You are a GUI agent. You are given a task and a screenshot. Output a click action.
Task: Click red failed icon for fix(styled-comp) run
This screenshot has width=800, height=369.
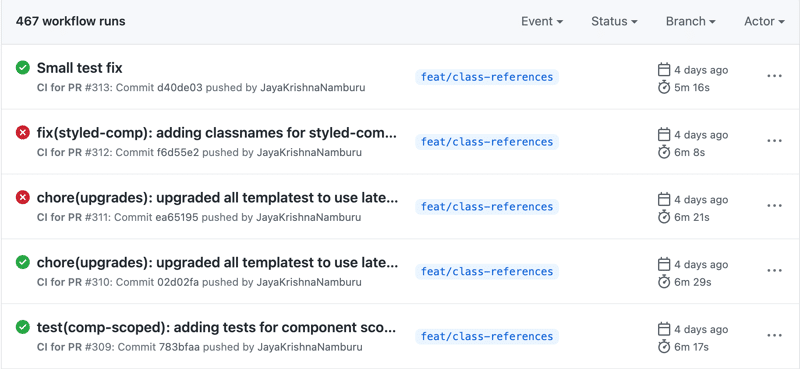point(22,133)
